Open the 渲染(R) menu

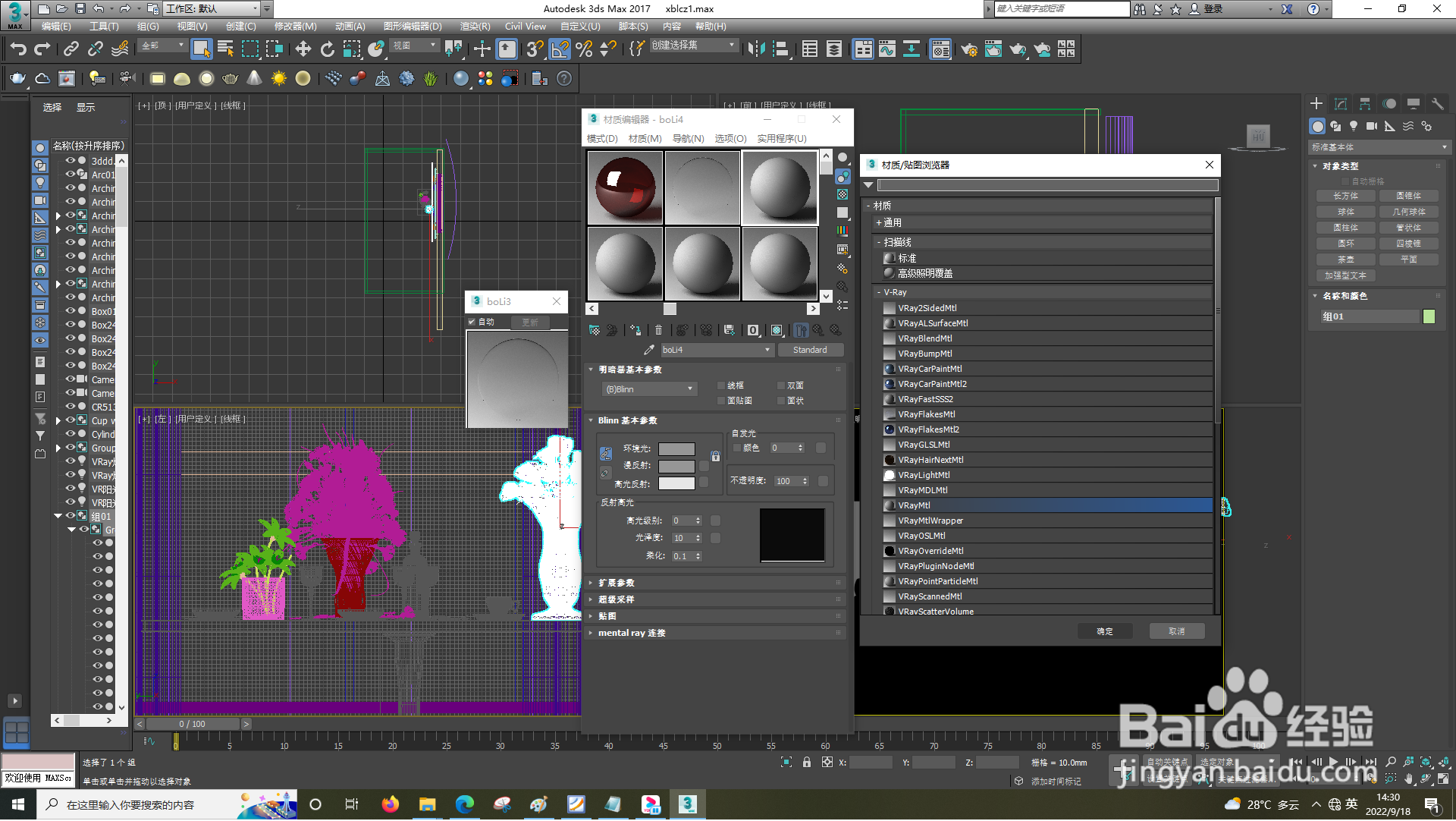coord(475,26)
